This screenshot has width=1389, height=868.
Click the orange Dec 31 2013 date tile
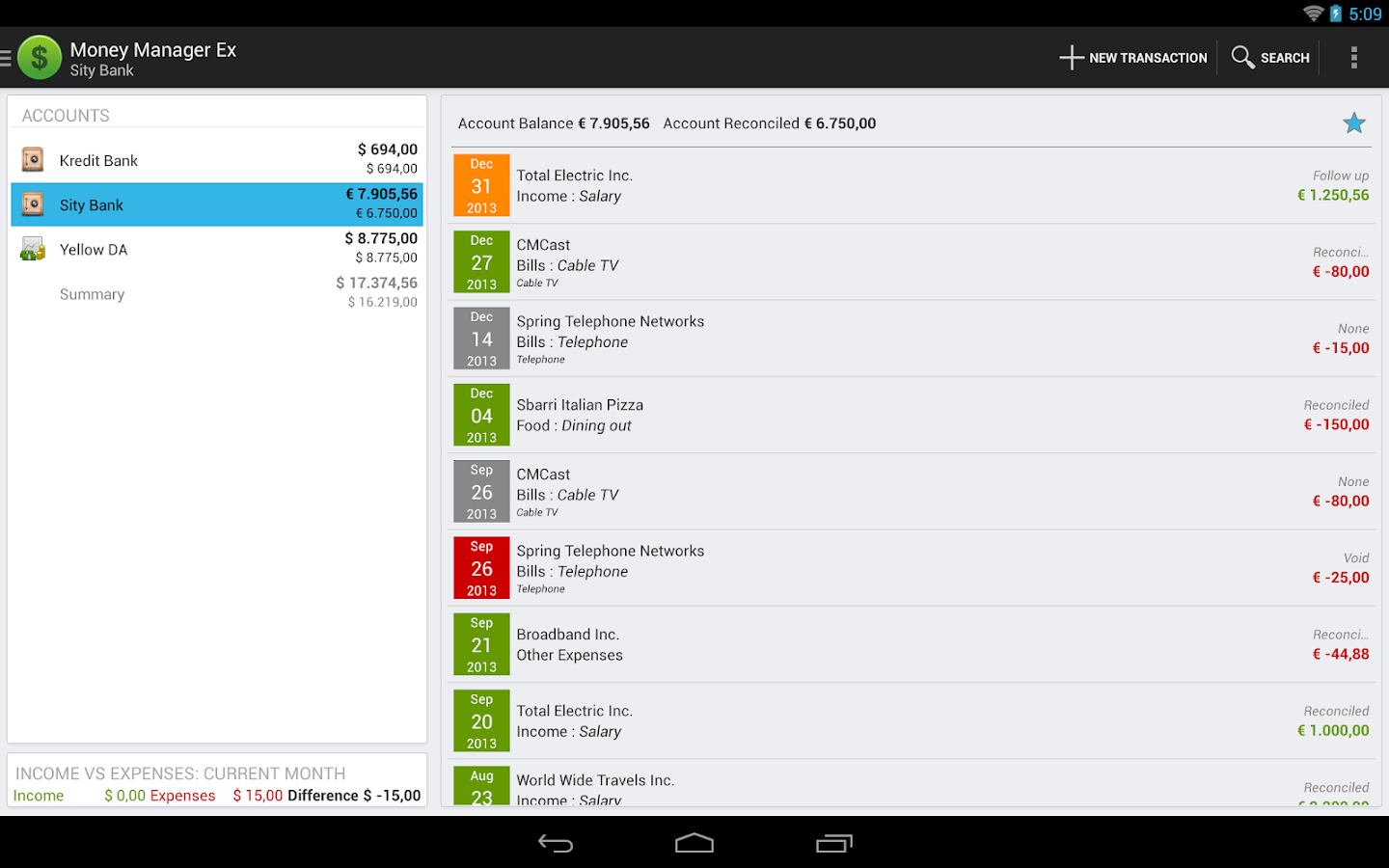[481, 186]
